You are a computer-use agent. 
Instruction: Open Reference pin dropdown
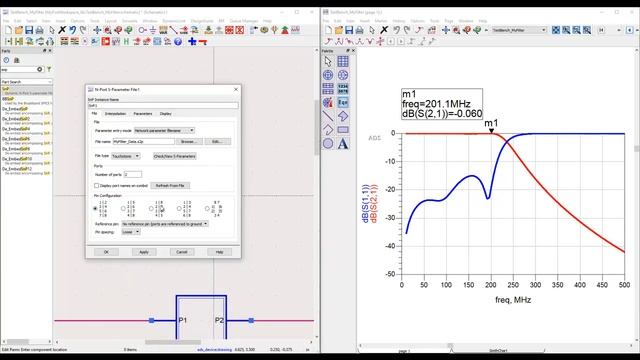tap(165, 224)
